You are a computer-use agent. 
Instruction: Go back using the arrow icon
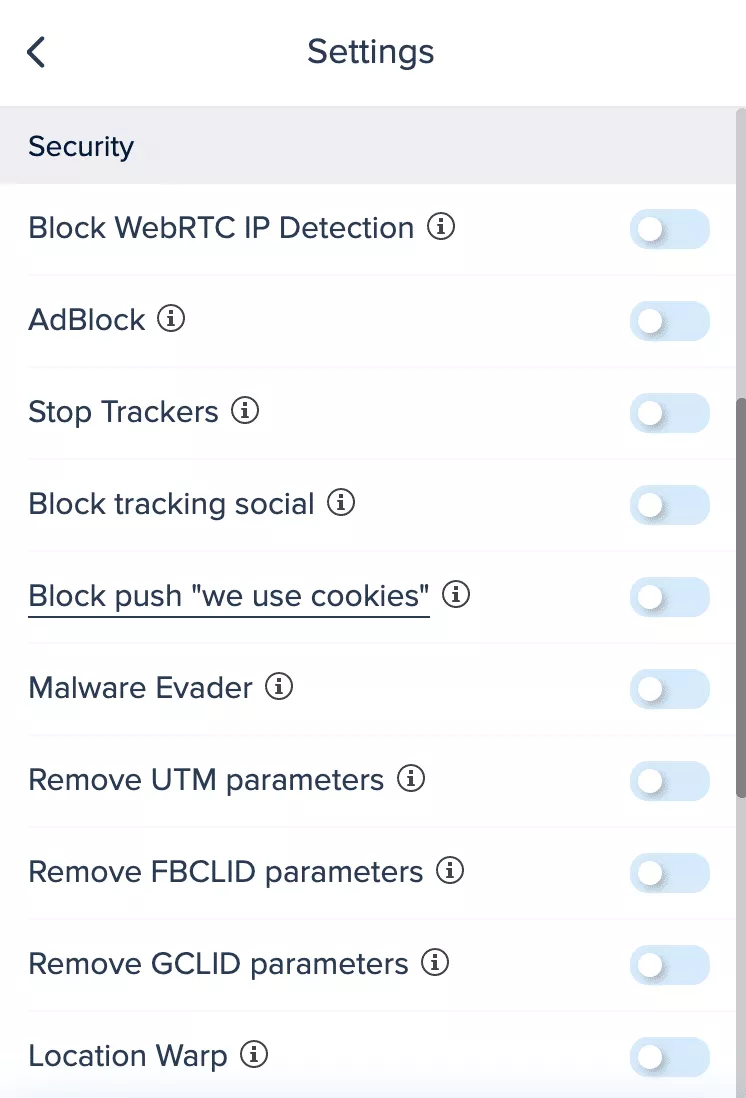pyautogui.click(x=36, y=52)
